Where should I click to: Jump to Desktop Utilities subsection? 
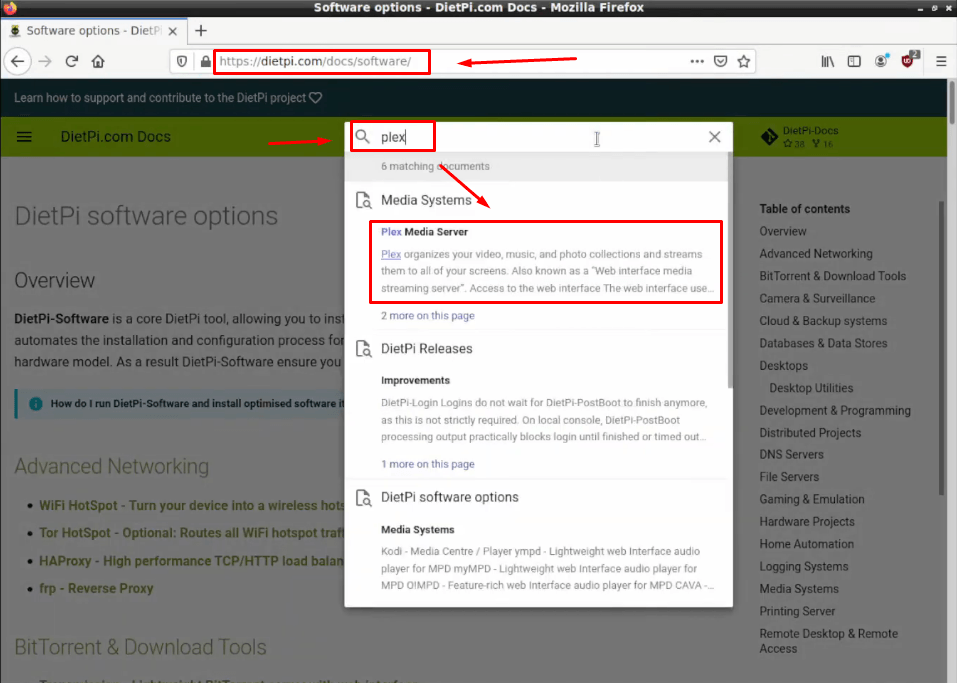click(x=811, y=388)
